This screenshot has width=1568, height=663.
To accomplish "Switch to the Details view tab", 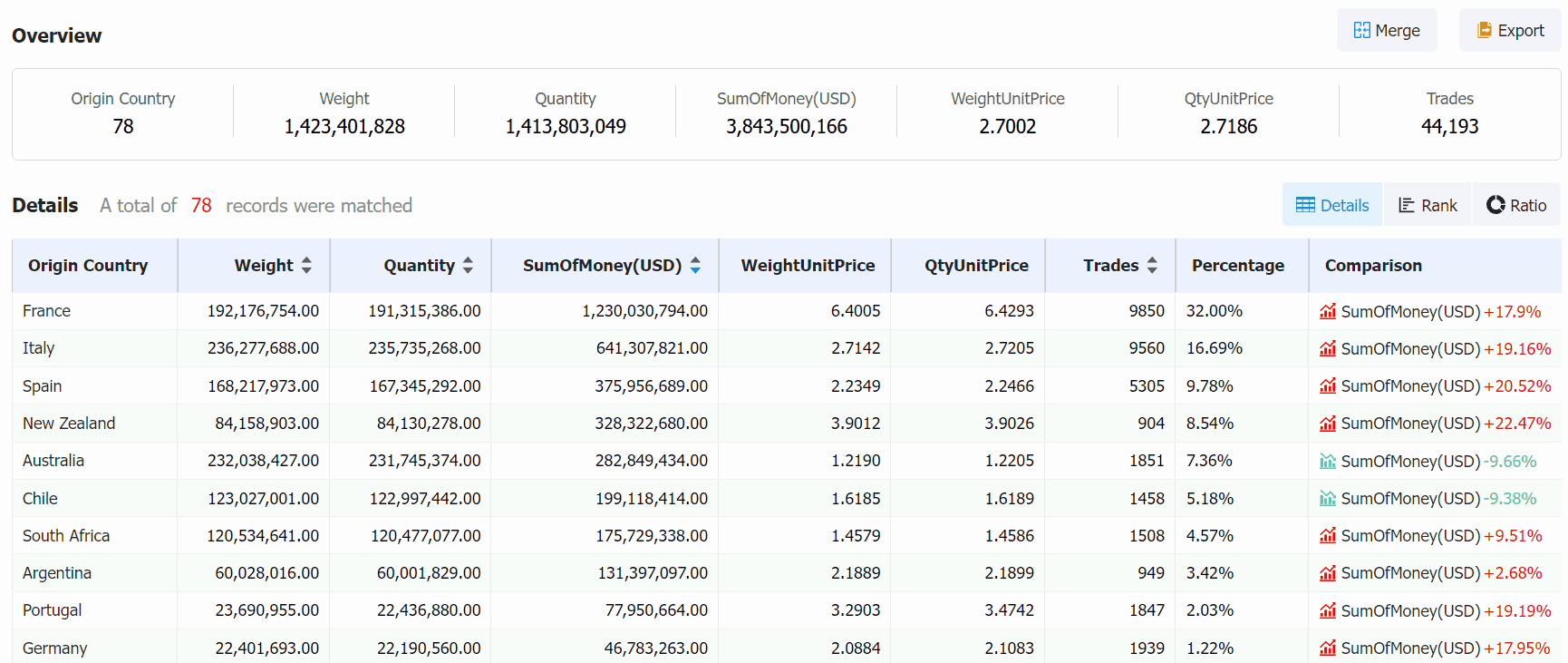I will click(x=1332, y=205).
